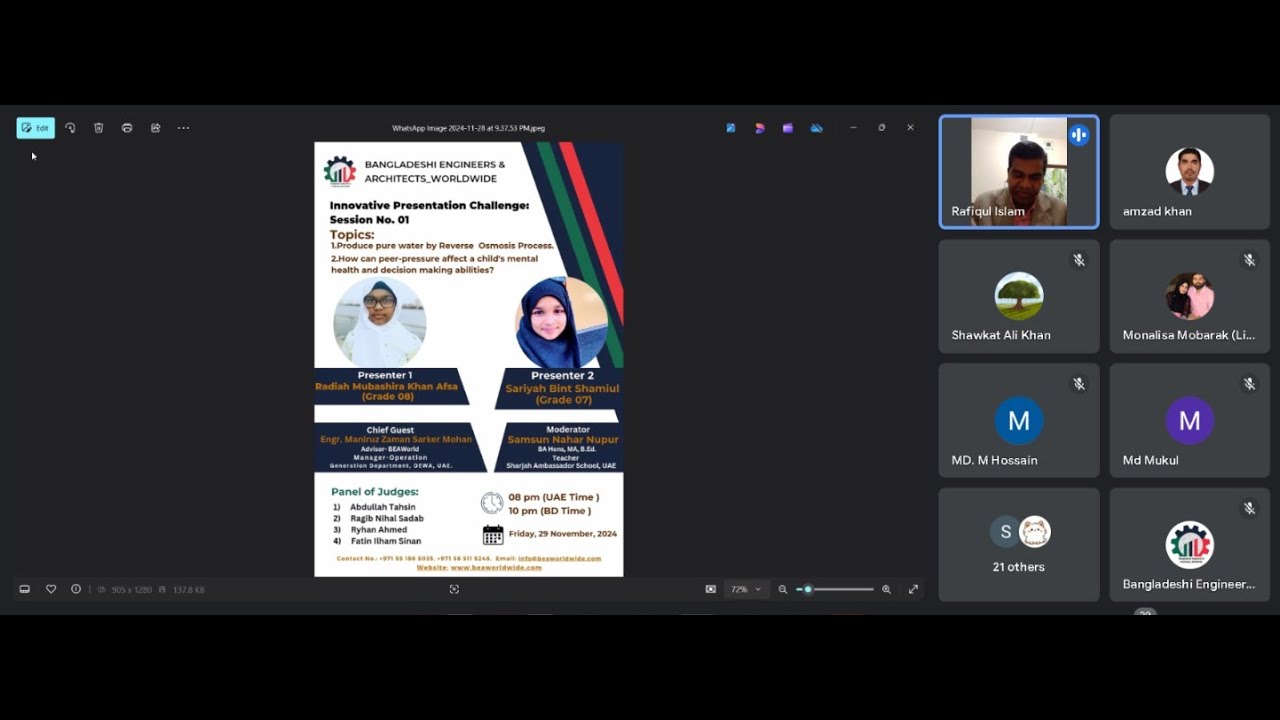The height and width of the screenshot is (720, 1280).
Task: Open the three-dot See more menu
Action: tap(183, 128)
